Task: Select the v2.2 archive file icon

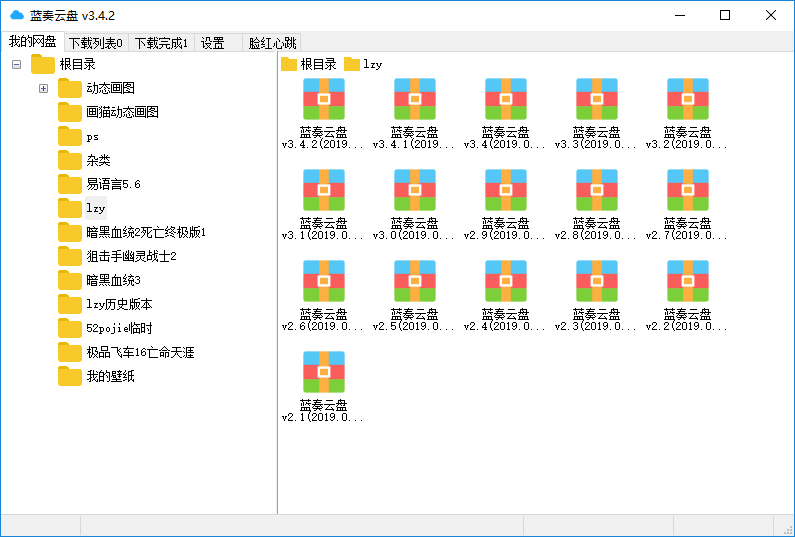Action: (x=687, y=281)
